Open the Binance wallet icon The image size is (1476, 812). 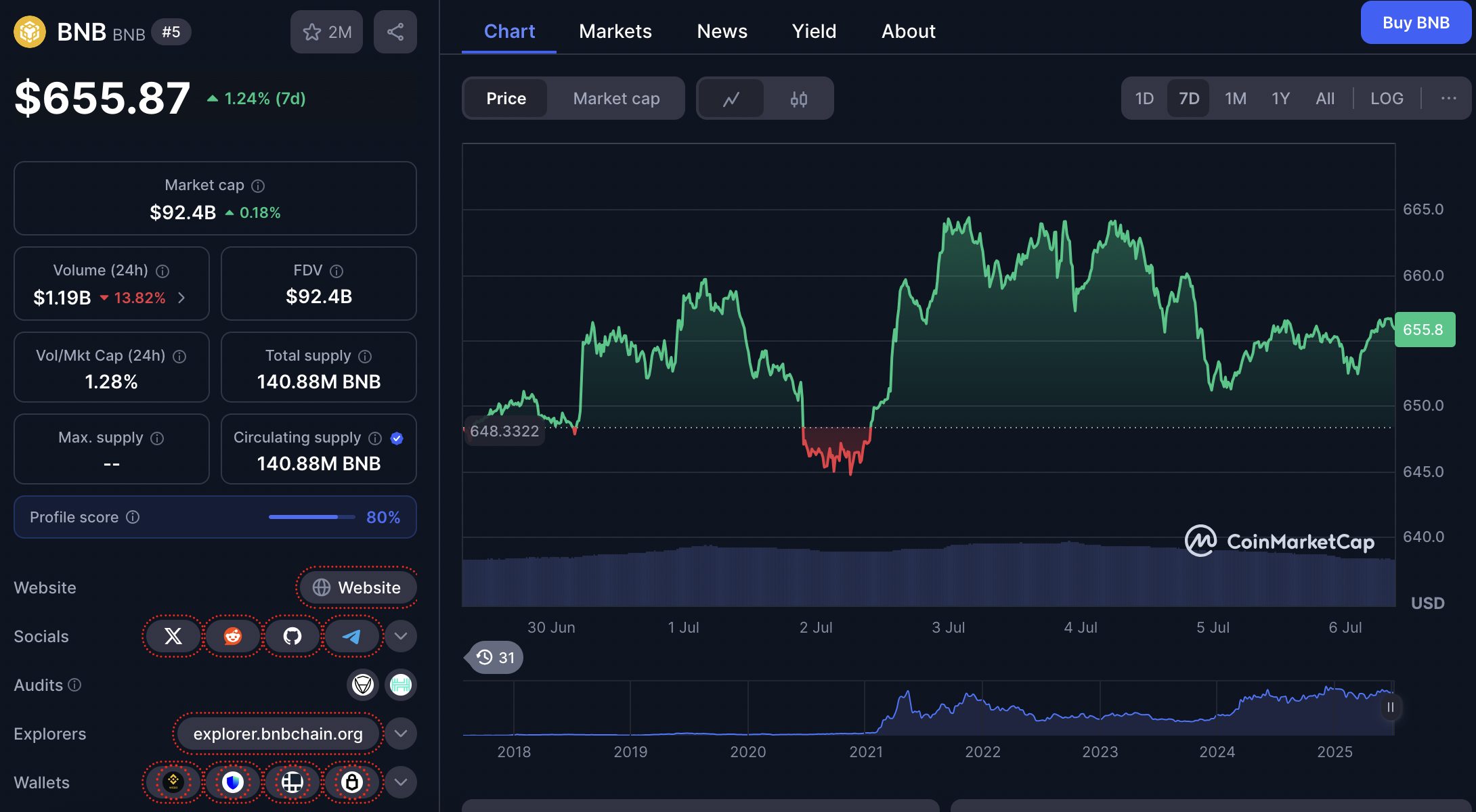pos(173,782)
